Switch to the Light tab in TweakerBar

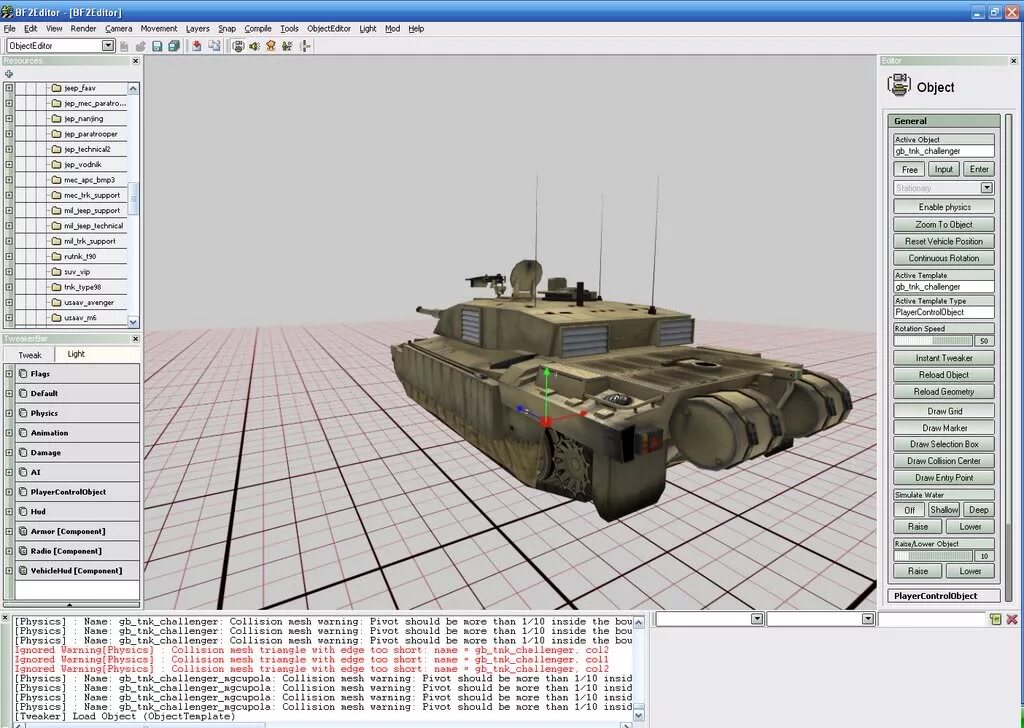pos(76,354)
